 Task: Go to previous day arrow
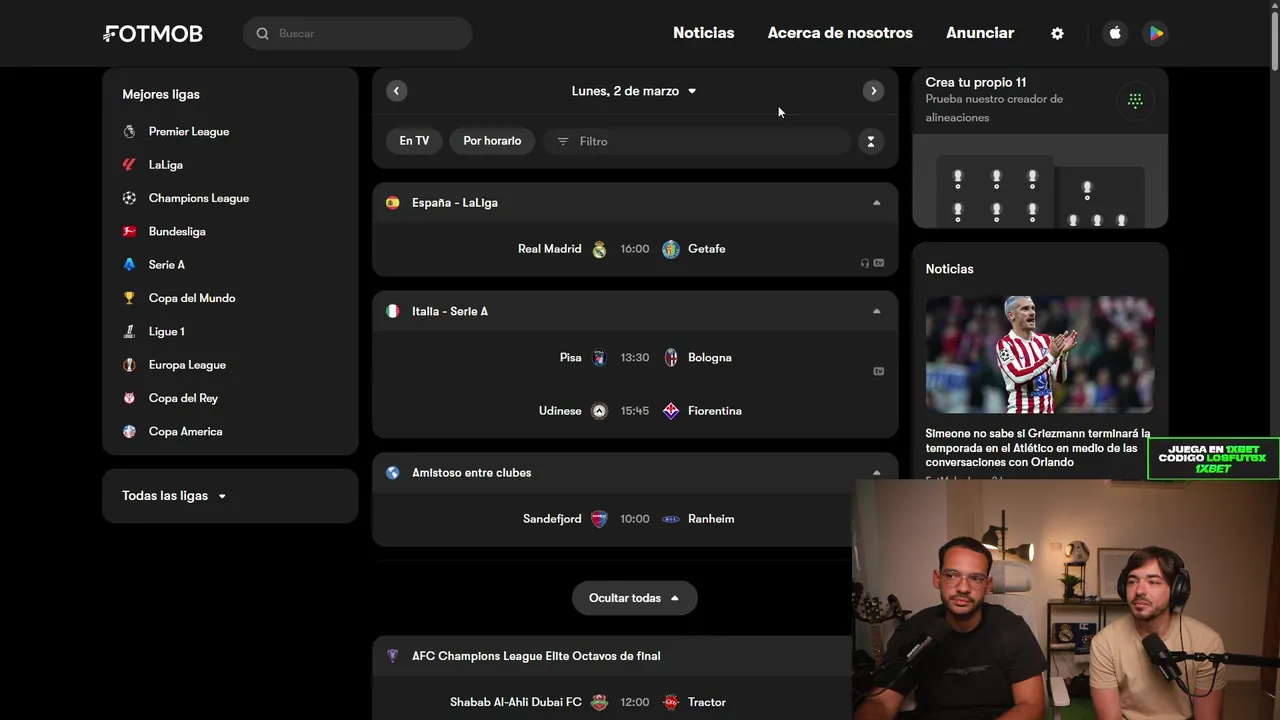[x=396, y=91]
